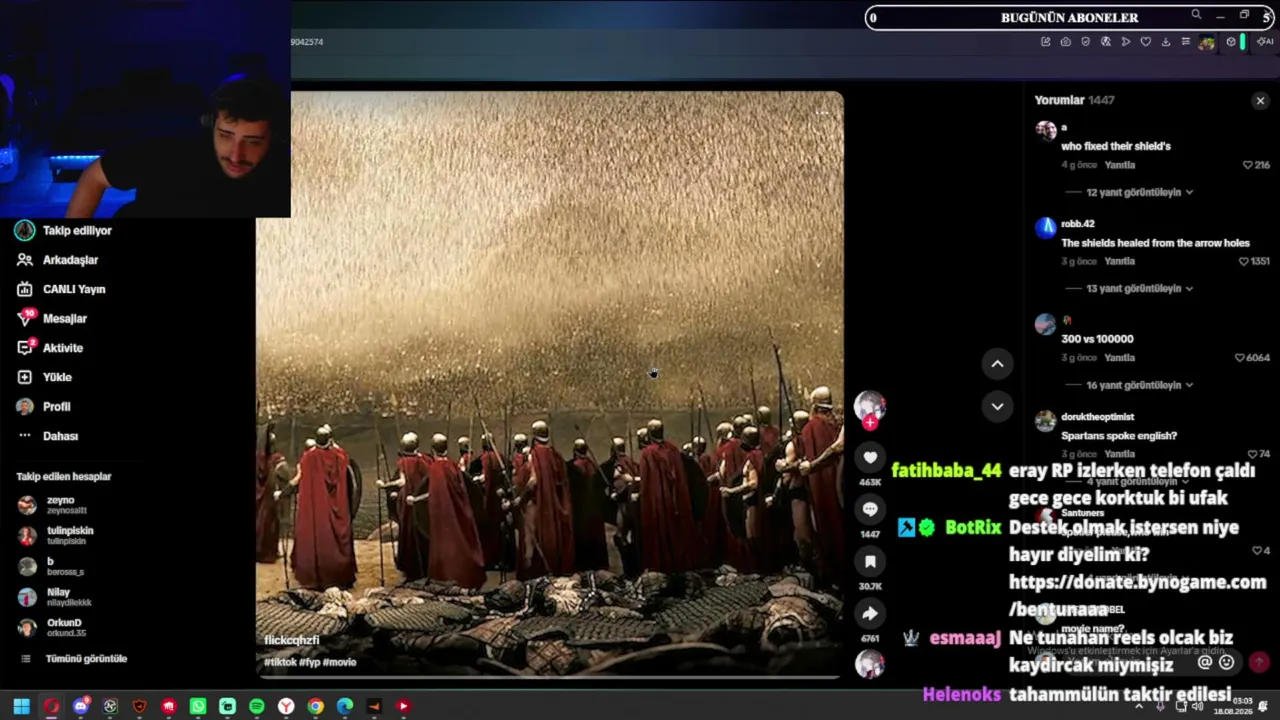Reply to 'who fixed their shield's' comment
Viewport: 1280px width, 720px height.
pos(1119,165)
